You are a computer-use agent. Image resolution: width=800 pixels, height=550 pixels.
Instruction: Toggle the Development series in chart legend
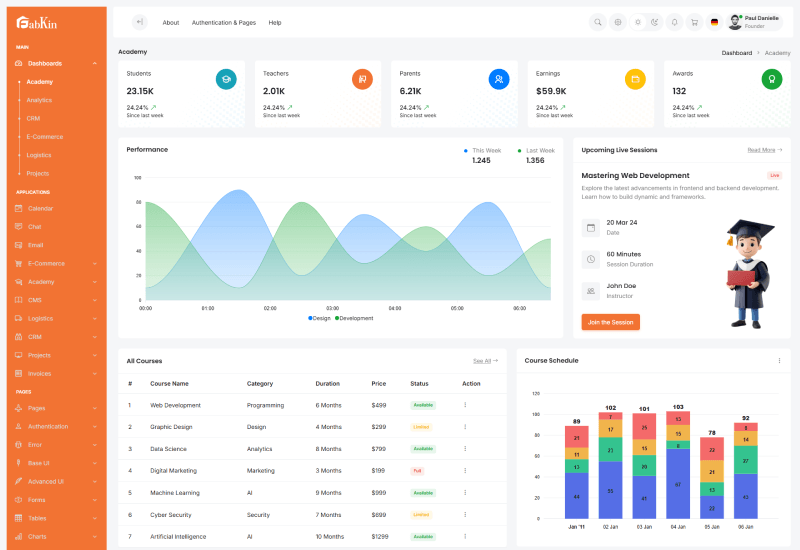[355, 318]
